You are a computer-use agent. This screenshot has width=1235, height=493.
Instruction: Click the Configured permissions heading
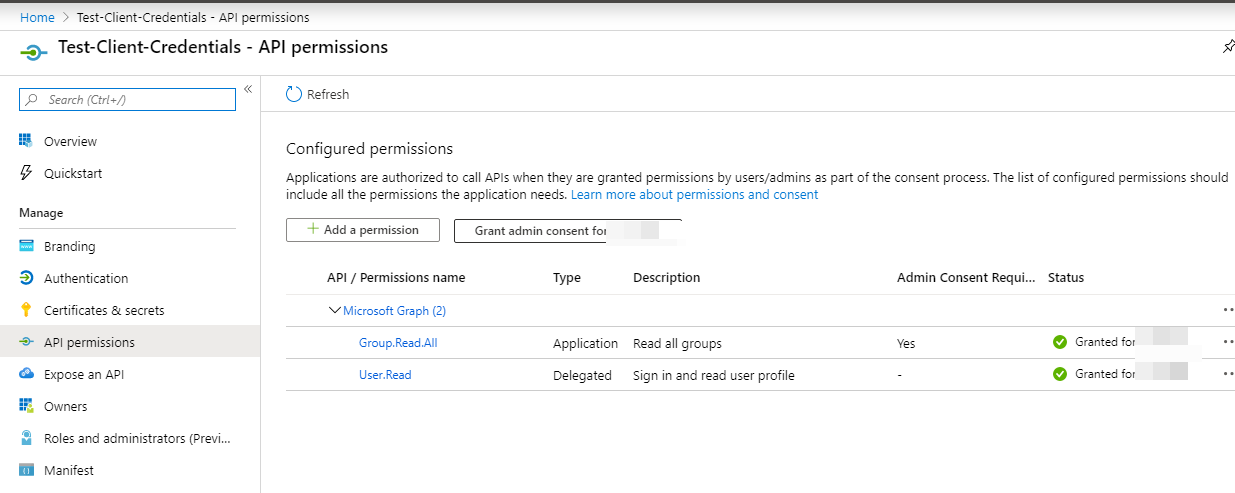tap(370, 148)
